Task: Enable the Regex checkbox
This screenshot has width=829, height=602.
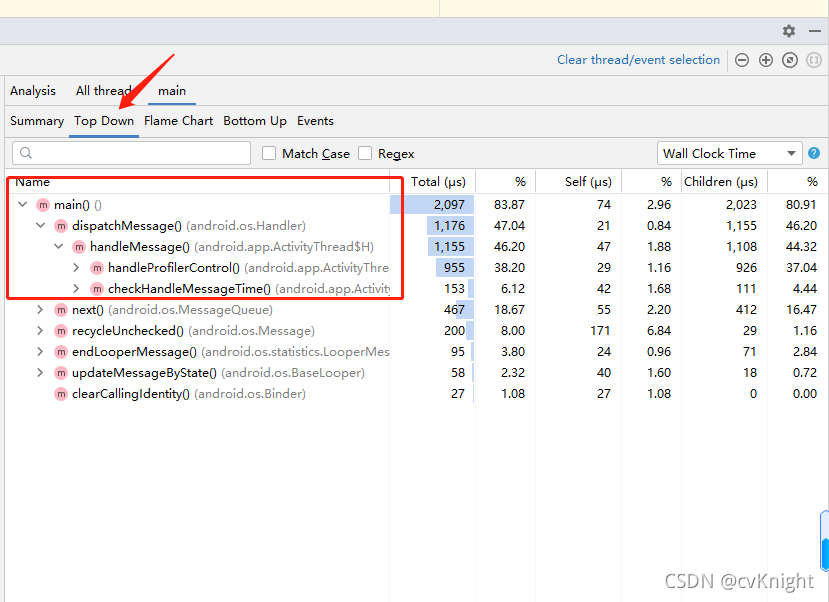Action: [365, 153]
